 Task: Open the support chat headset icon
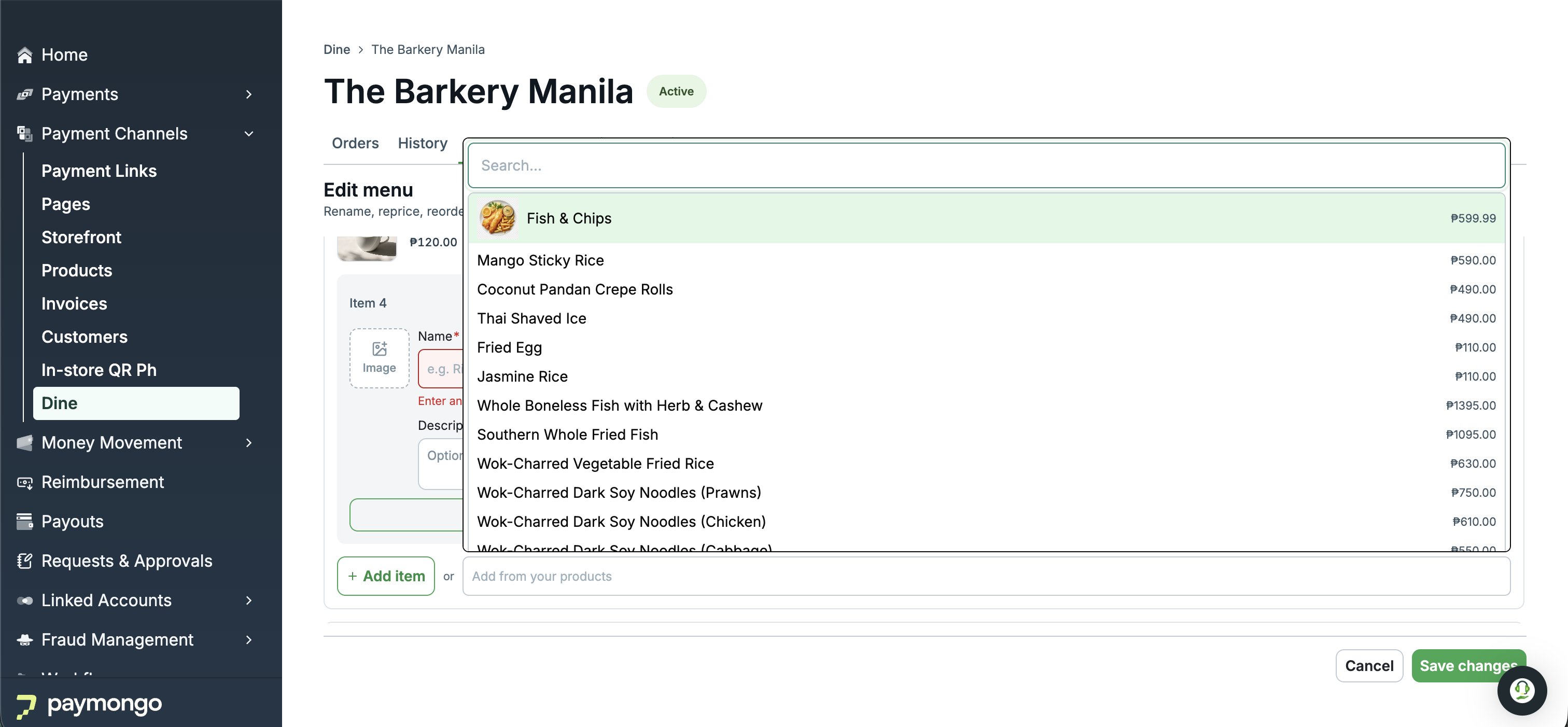pos(1522,691)
